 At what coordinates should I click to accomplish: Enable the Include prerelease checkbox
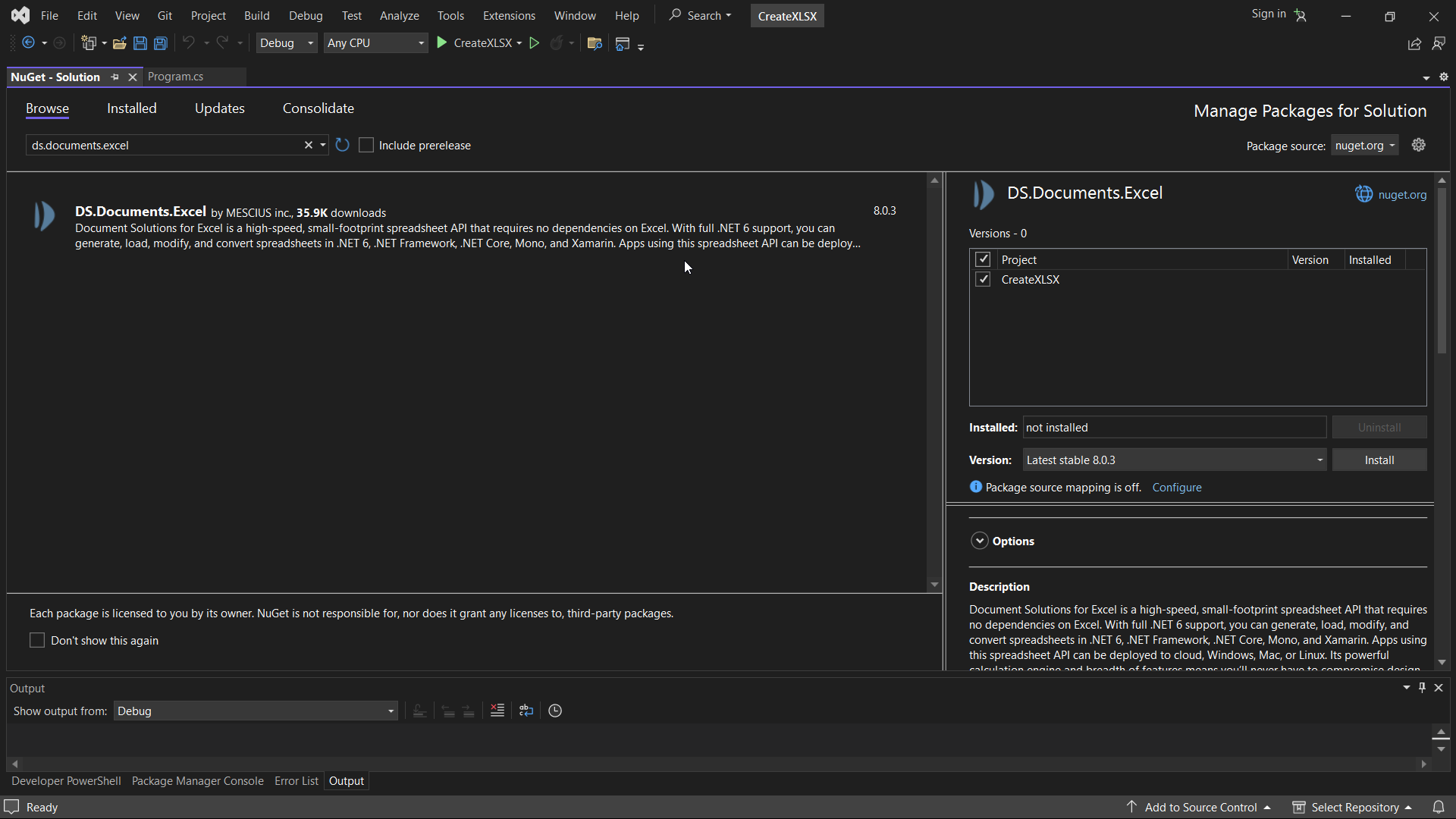click(x=366, y=145)
